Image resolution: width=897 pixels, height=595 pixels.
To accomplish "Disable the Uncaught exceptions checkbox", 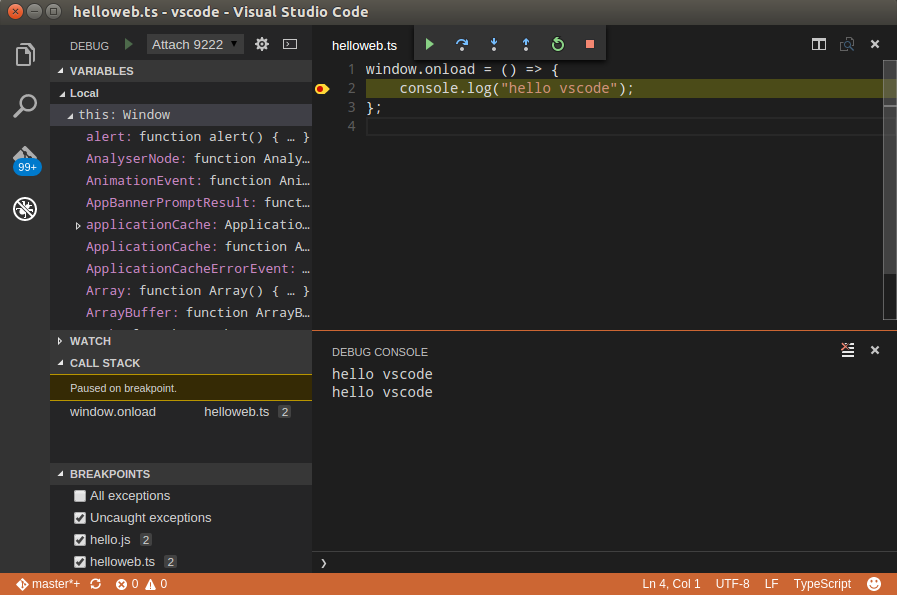I will tap(80, 518).
